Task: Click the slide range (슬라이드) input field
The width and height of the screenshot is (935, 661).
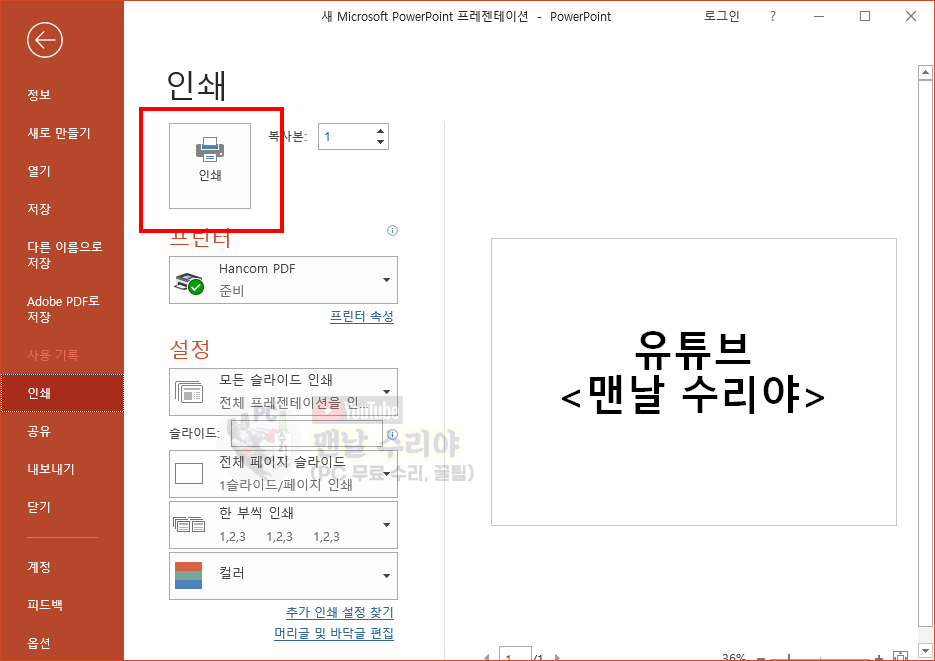Action: (306, 434)
